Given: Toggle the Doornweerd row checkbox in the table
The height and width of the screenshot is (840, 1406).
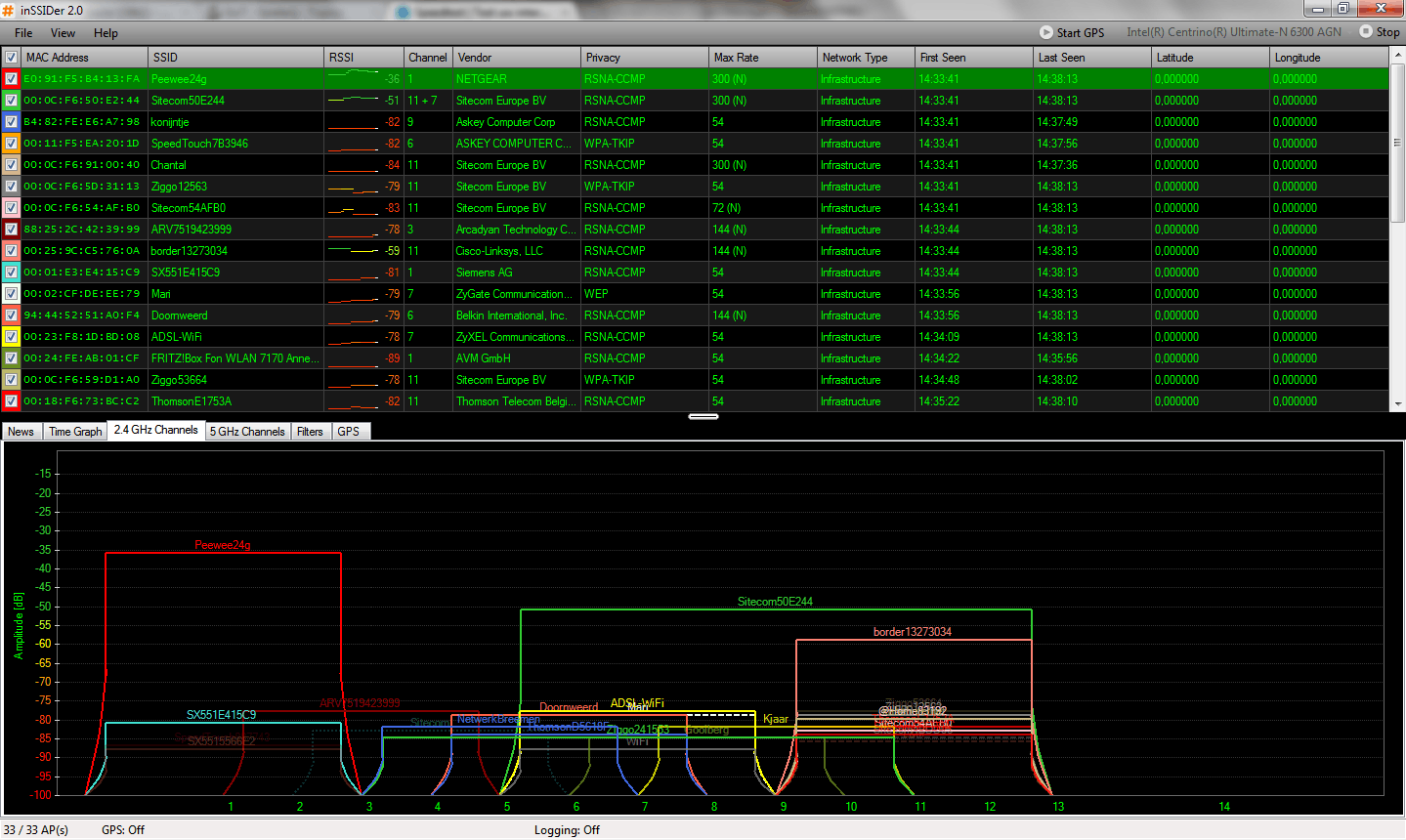Looking at the screenshot, I should [x=11, y=315].
